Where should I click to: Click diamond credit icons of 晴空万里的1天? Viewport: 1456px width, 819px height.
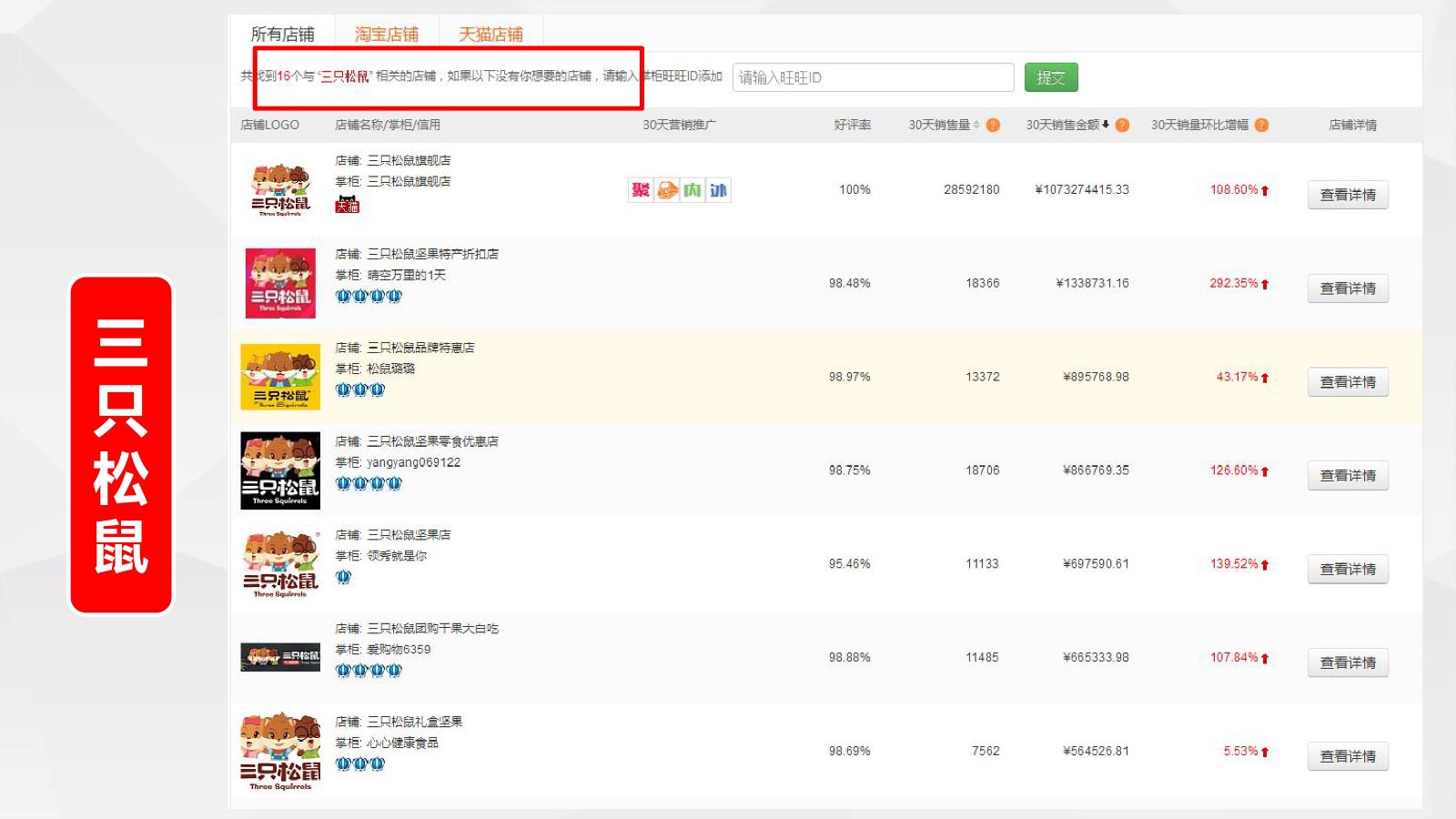pyautogui.click(x=369, y=296)
